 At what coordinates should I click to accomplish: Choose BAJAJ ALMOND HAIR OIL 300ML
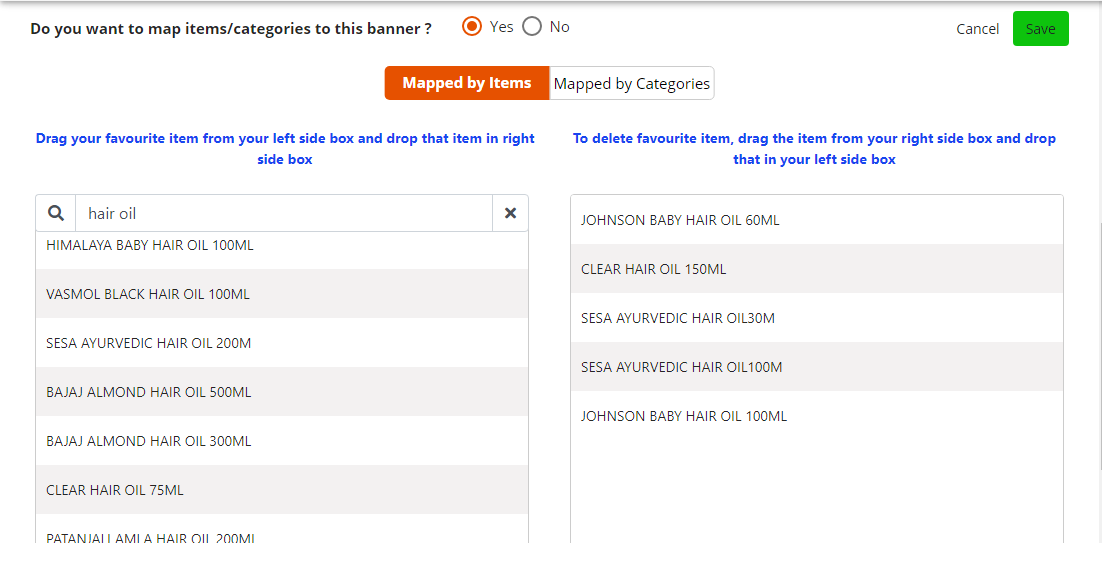coord(149,441)
